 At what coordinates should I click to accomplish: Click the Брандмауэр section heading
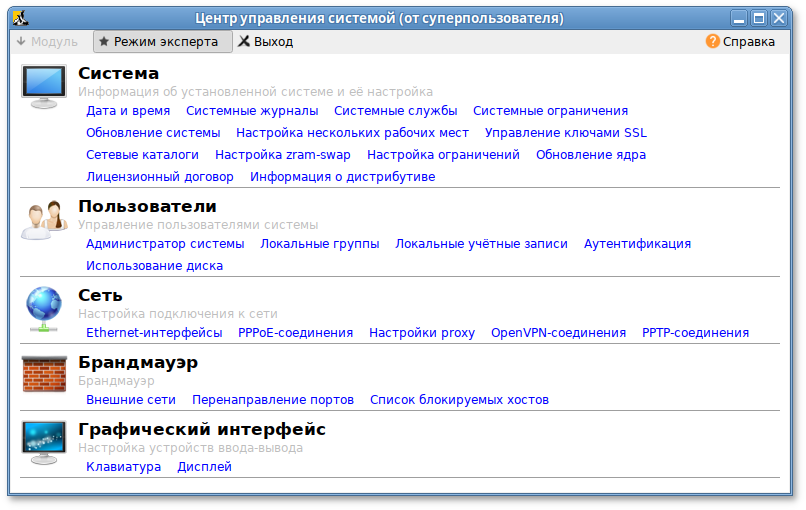[x=138, y=363]
